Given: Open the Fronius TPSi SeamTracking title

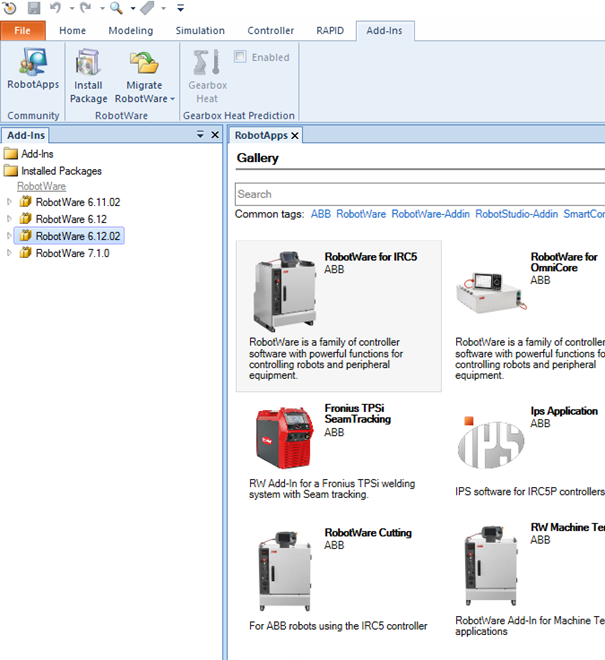Looking at the screenshot, I should [x=357, y=414].
